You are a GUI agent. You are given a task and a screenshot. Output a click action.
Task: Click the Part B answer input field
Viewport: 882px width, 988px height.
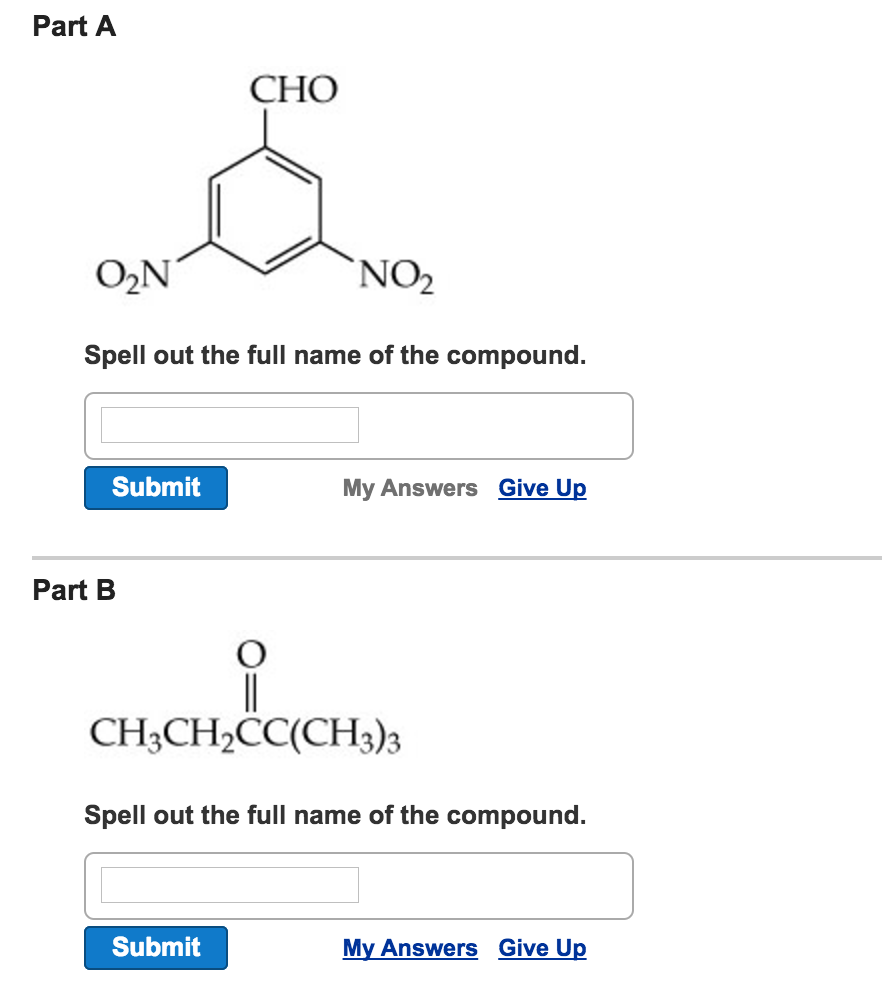(x=228, y=885)
